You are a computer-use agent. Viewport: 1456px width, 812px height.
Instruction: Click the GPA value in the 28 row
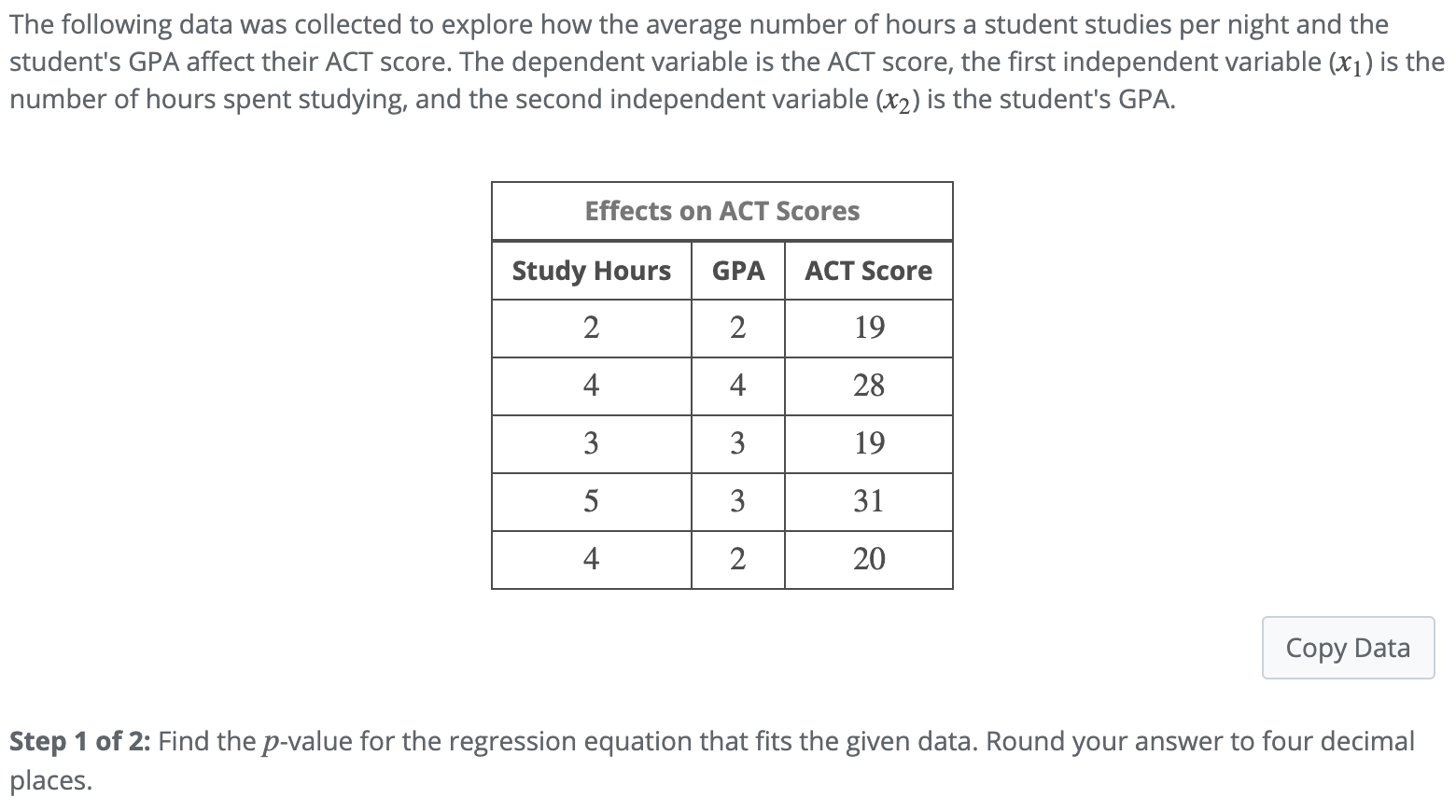click(738, 385)
